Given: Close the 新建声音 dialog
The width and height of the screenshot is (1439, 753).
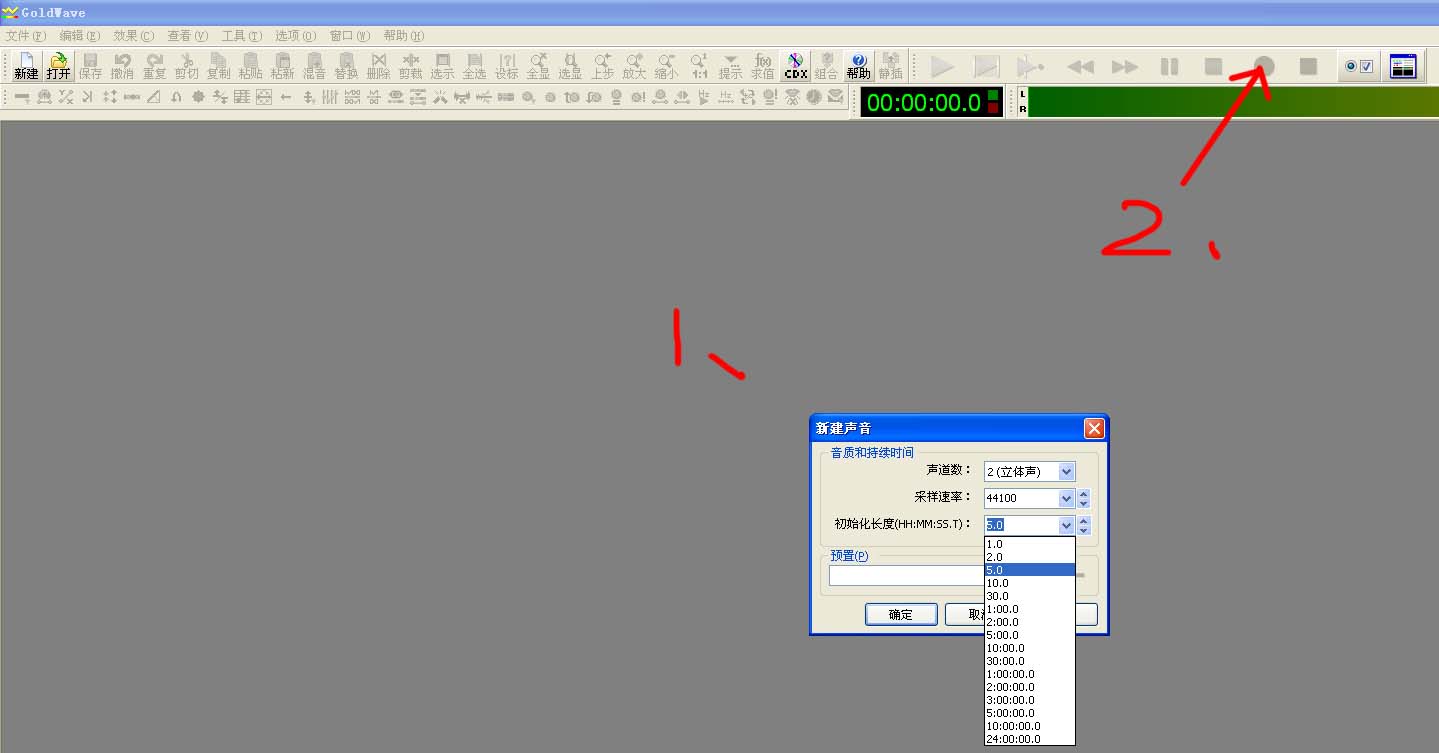Looking at the screenshot, I should point(1094,428).
